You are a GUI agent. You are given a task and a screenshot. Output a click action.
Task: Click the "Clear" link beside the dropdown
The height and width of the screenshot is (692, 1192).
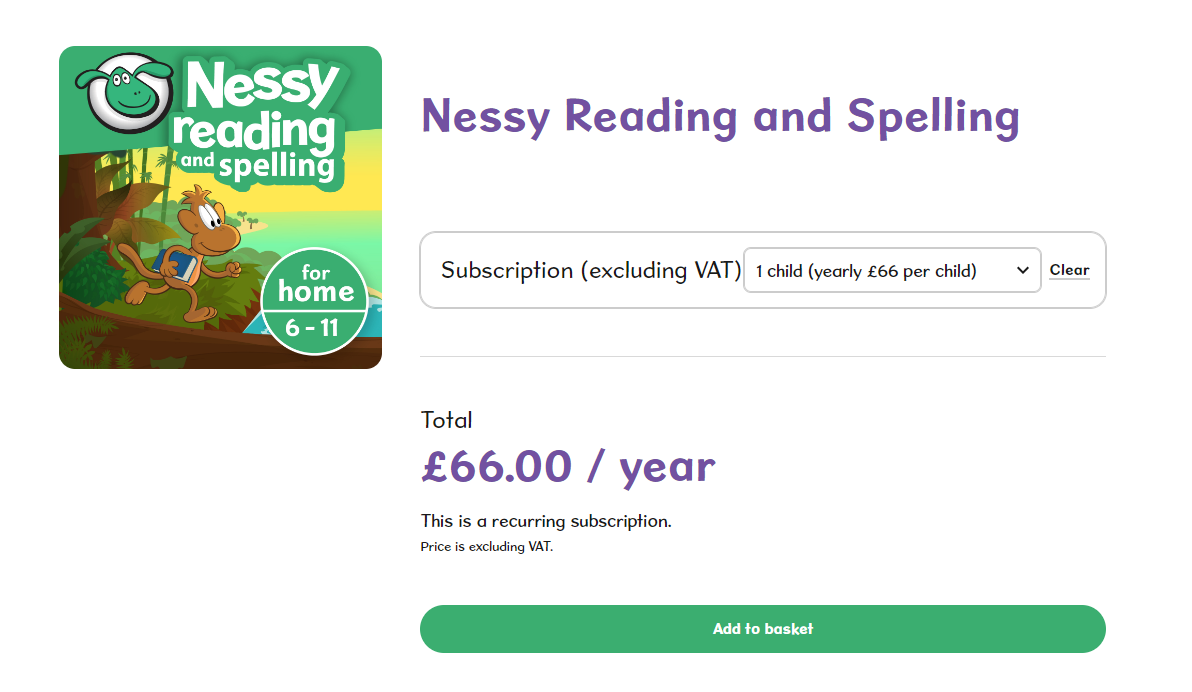(1069, 269)
